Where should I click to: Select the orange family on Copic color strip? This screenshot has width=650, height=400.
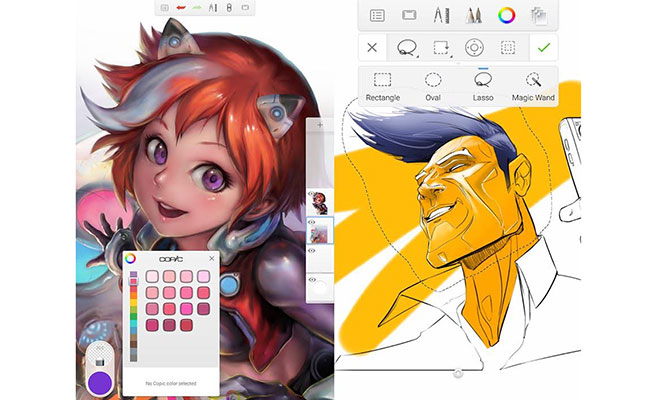(133, 296)
